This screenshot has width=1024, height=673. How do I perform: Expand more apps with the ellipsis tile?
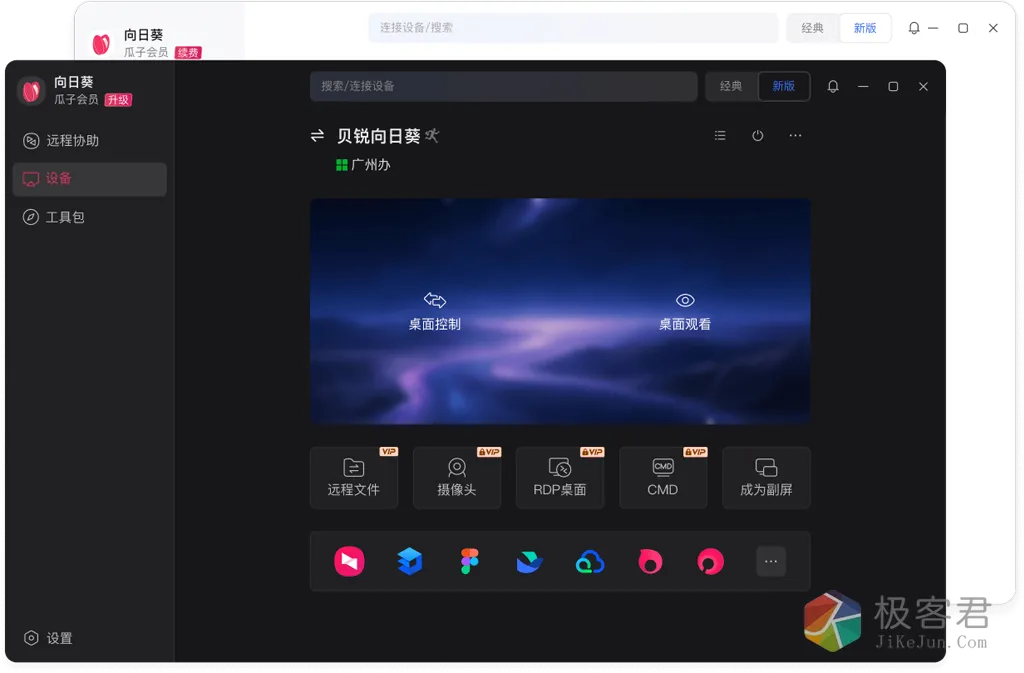click(770, 562)
